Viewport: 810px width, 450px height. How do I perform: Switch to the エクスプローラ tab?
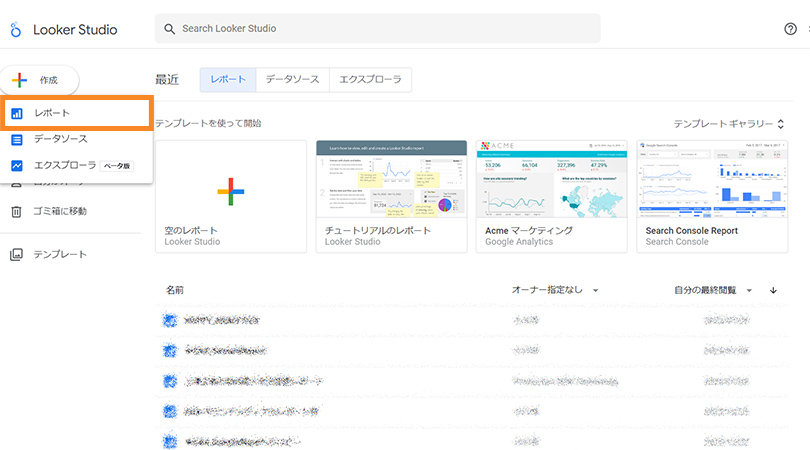coord(370,80)
